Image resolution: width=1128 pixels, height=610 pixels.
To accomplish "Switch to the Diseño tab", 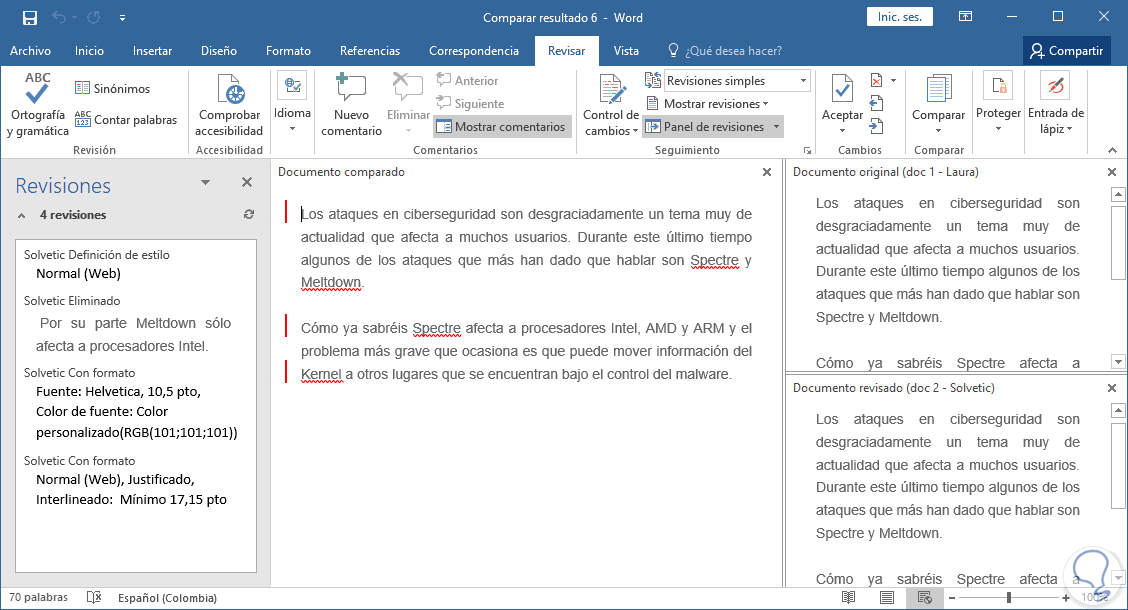I will (x=219, y=50).
